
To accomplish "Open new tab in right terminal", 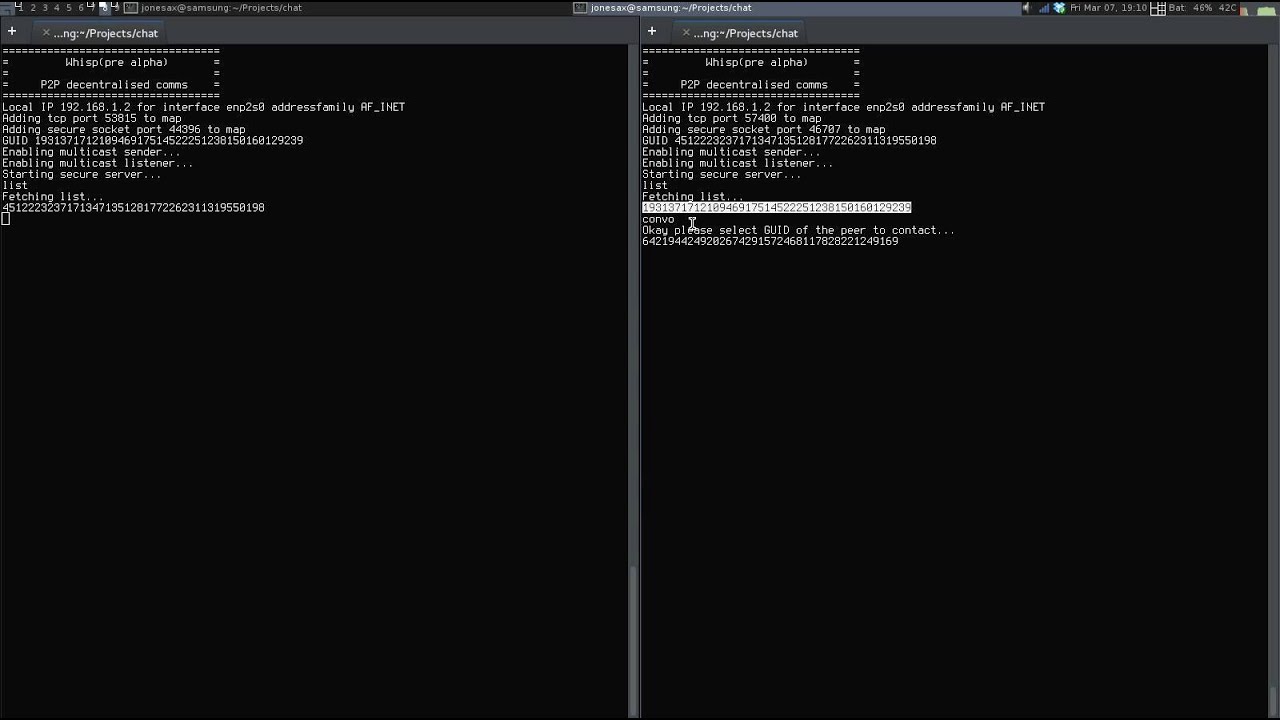I will [x=652, y=32].
